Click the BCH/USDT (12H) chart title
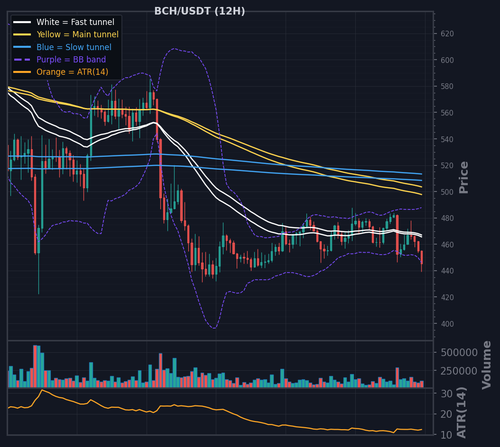Image resolution: width=500 pixels, height=447 pixels. [199, 11]
